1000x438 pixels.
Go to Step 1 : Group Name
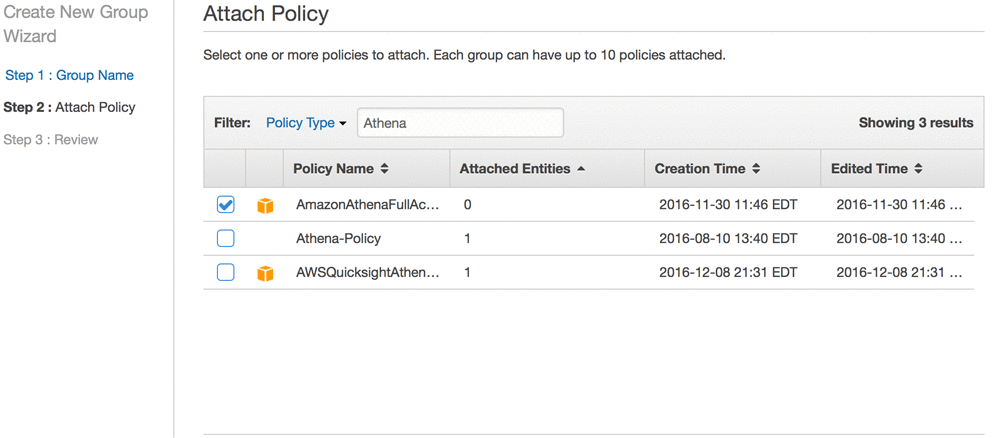tap(69, 75)
